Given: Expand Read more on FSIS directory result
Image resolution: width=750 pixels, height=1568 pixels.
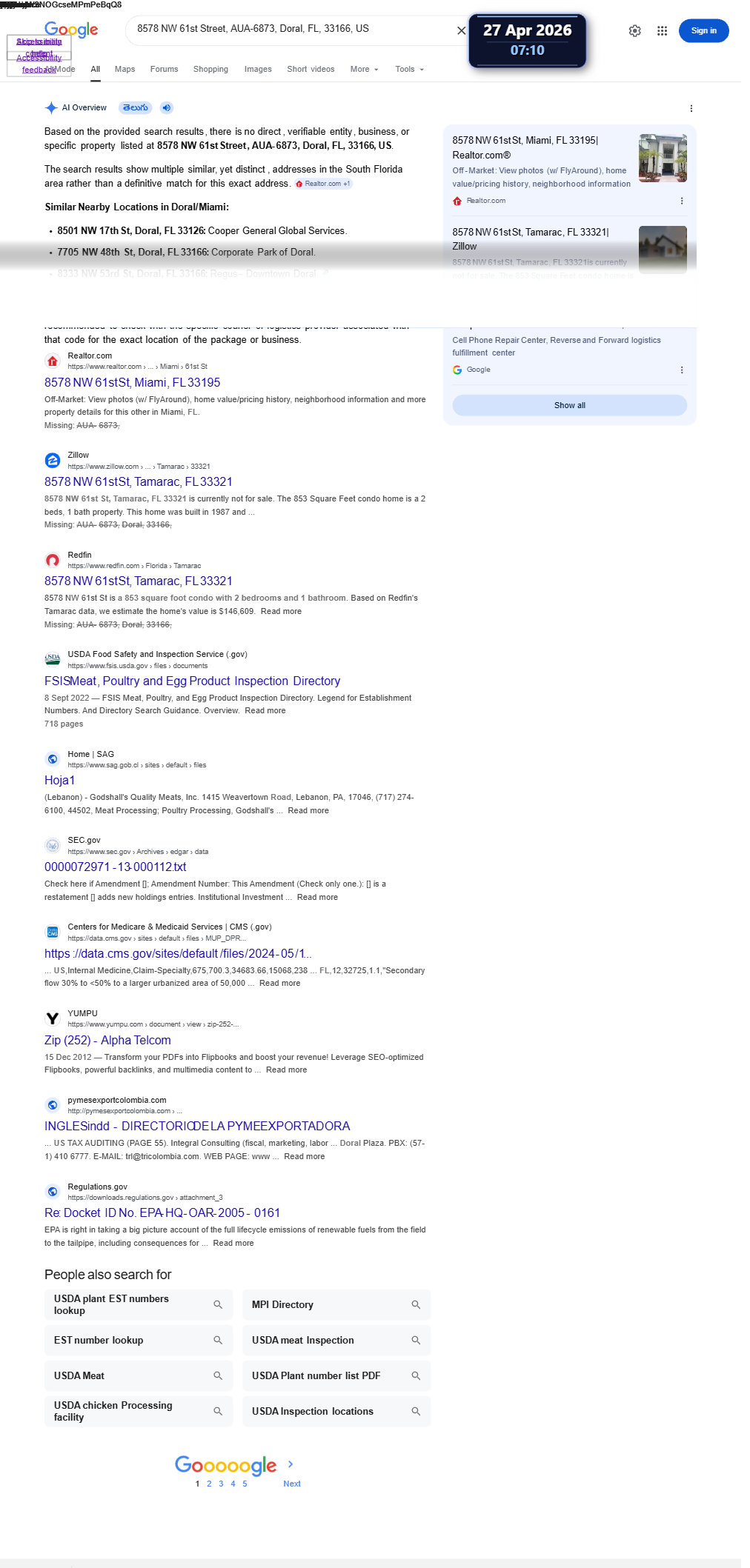Looking at the screenshot, I should [265, 711].
